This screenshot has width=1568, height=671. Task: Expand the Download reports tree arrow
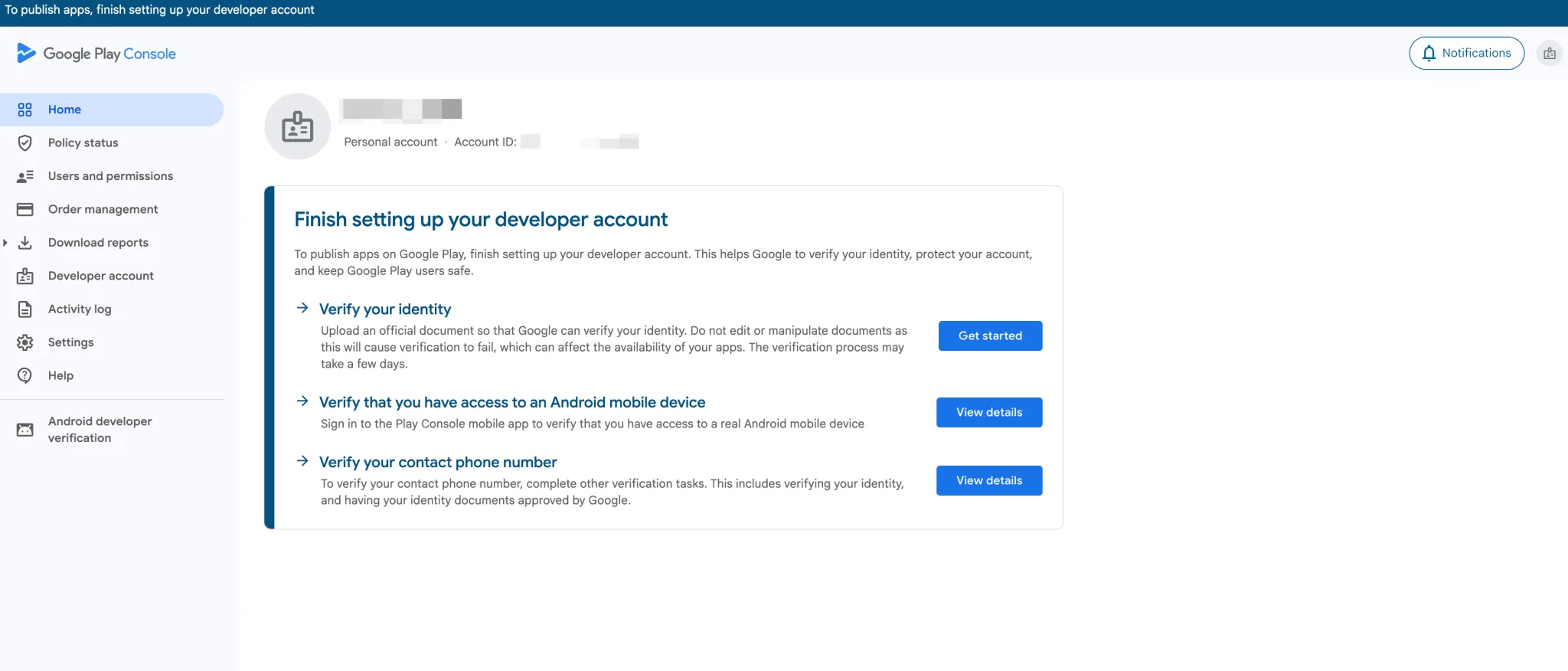tap(5, 243)
